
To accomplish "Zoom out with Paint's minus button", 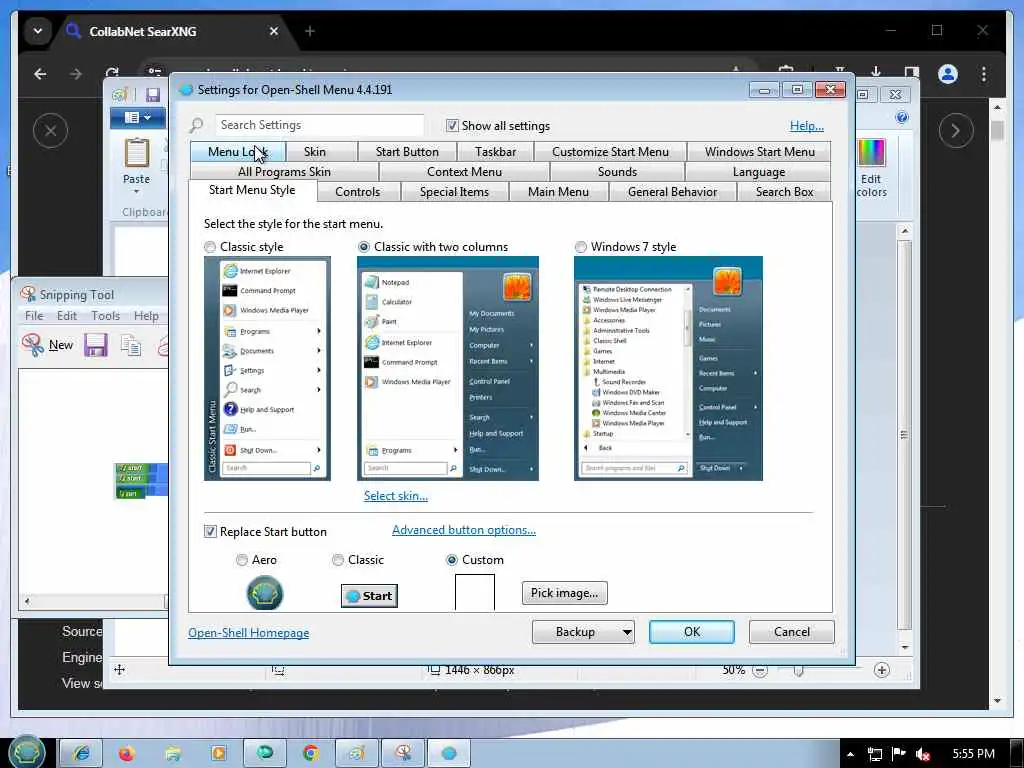I will (760, 671).
